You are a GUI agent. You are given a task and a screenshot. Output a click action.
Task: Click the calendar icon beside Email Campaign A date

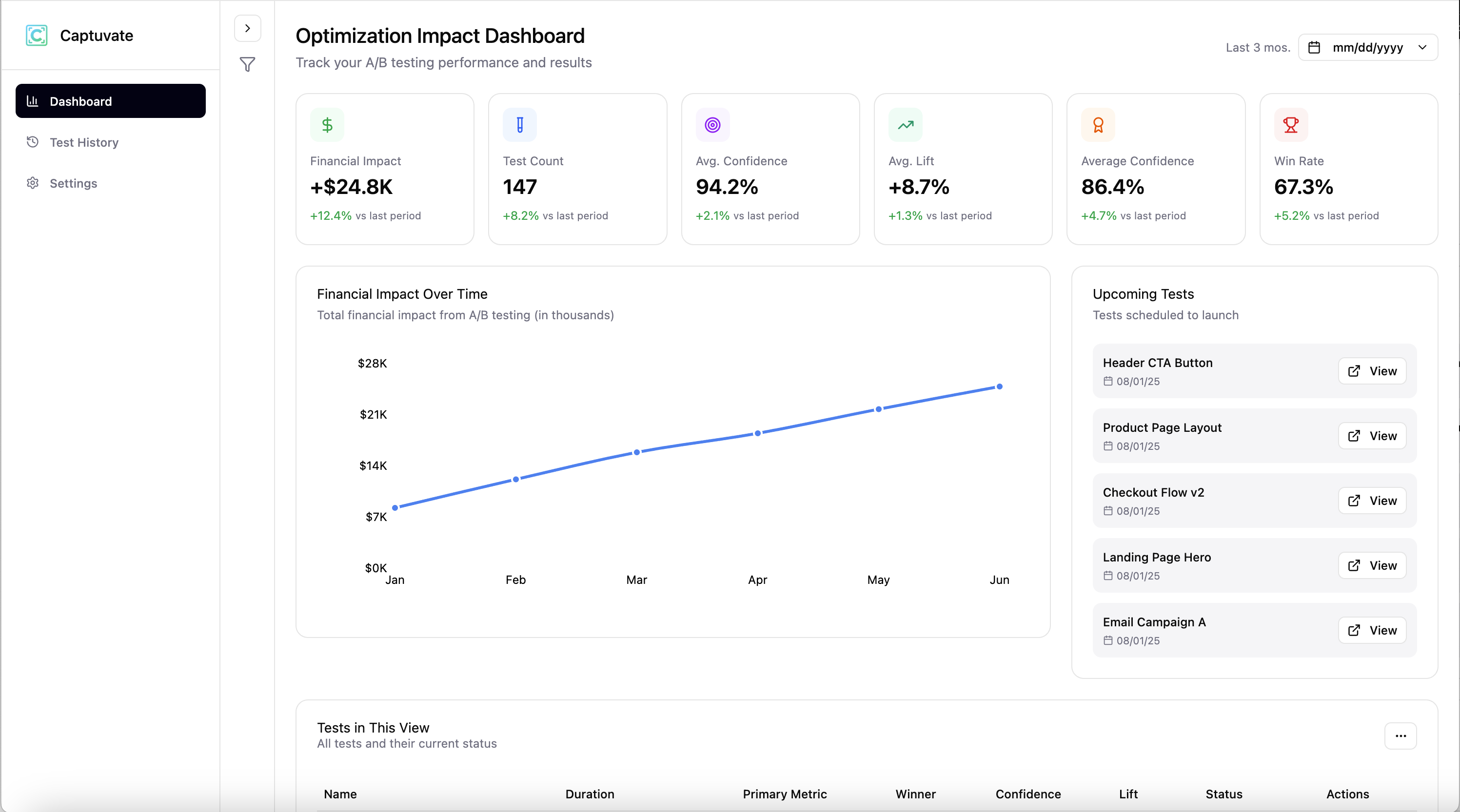coord(1107,641)
